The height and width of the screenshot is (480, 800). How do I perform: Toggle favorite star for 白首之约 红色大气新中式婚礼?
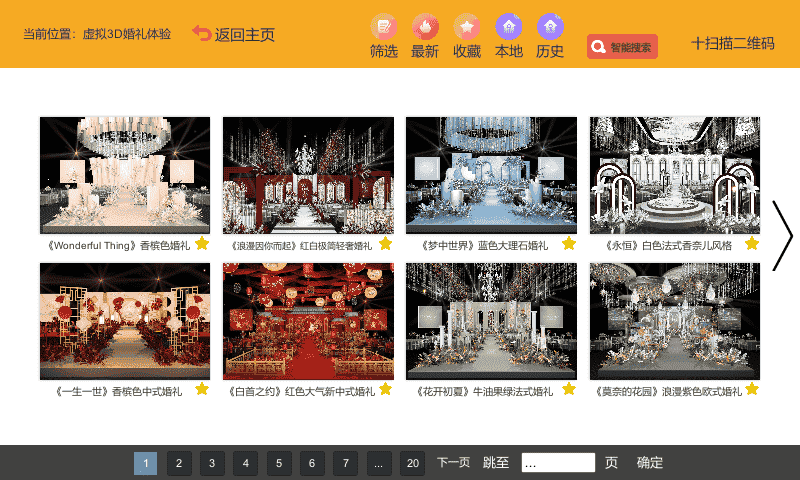click(386, 390)
